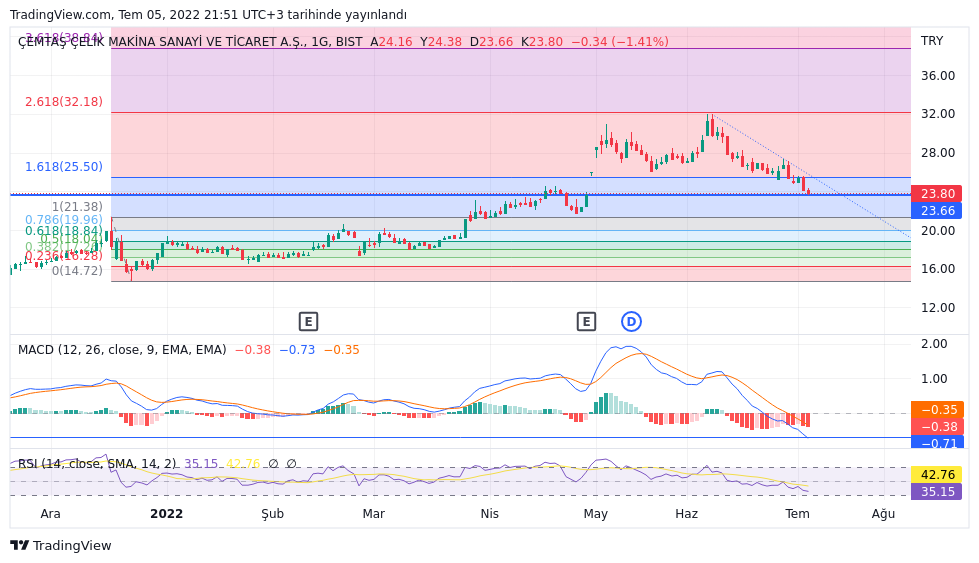
Task: Click the RSI indicator title
Action: click(x=97, y=464)
